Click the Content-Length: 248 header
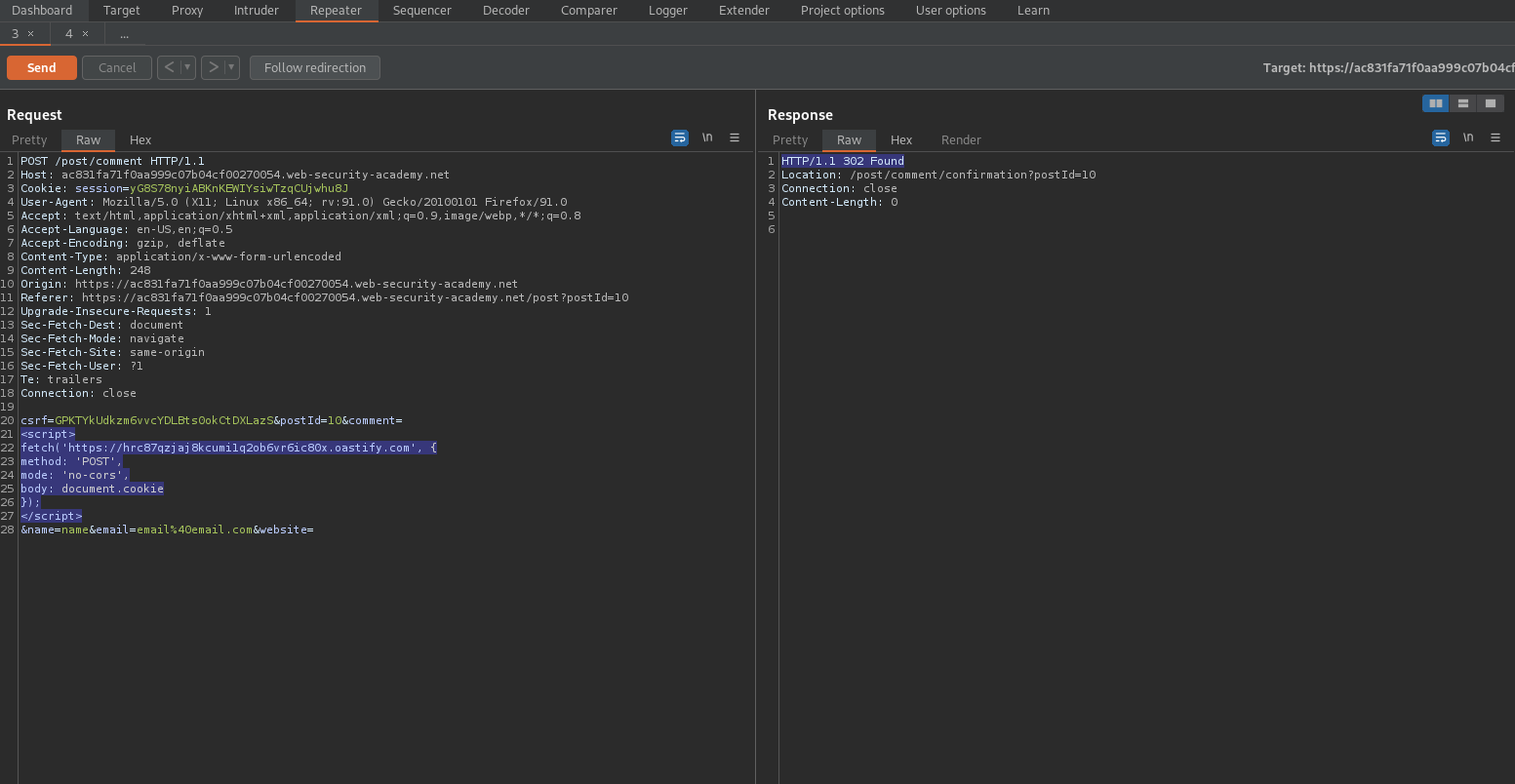 86,270
